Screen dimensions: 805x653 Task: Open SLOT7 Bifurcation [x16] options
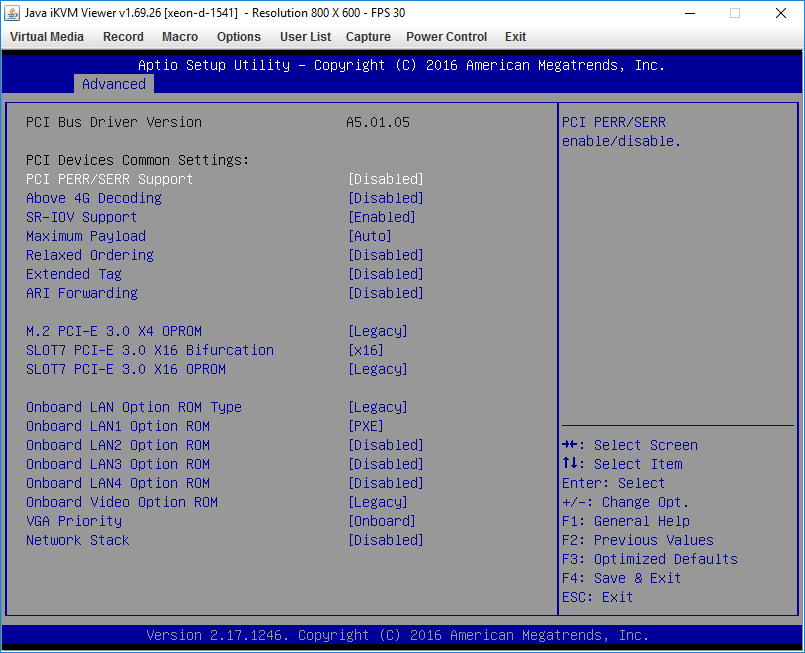click(x=366, y=350)
